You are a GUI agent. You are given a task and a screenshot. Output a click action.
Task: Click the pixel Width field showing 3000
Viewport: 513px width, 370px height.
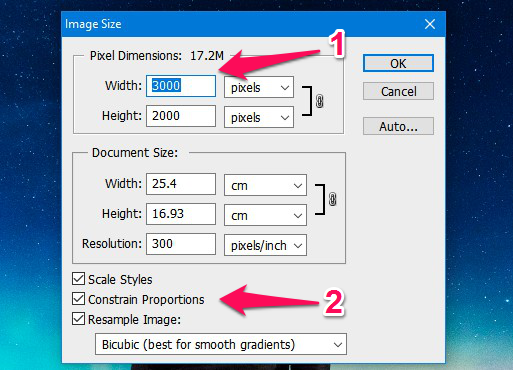(181, 86)
